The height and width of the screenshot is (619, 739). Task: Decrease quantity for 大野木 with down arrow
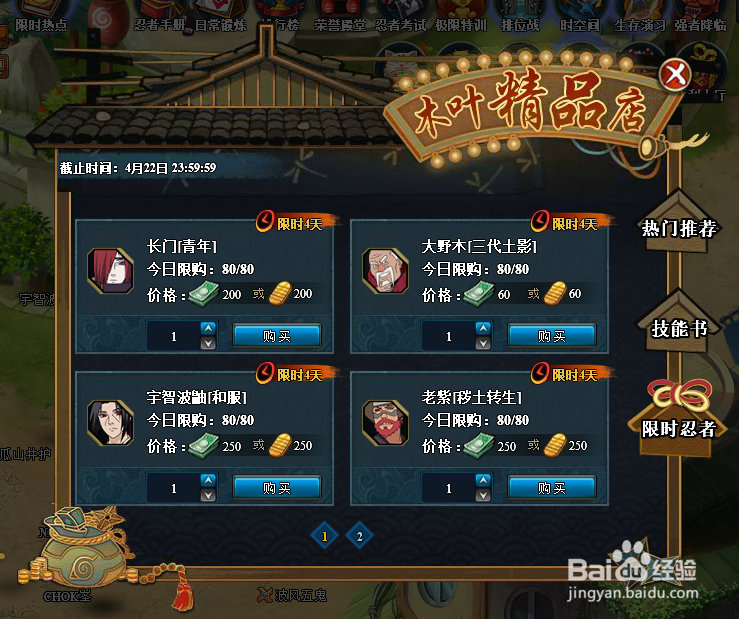coord(483,343)
